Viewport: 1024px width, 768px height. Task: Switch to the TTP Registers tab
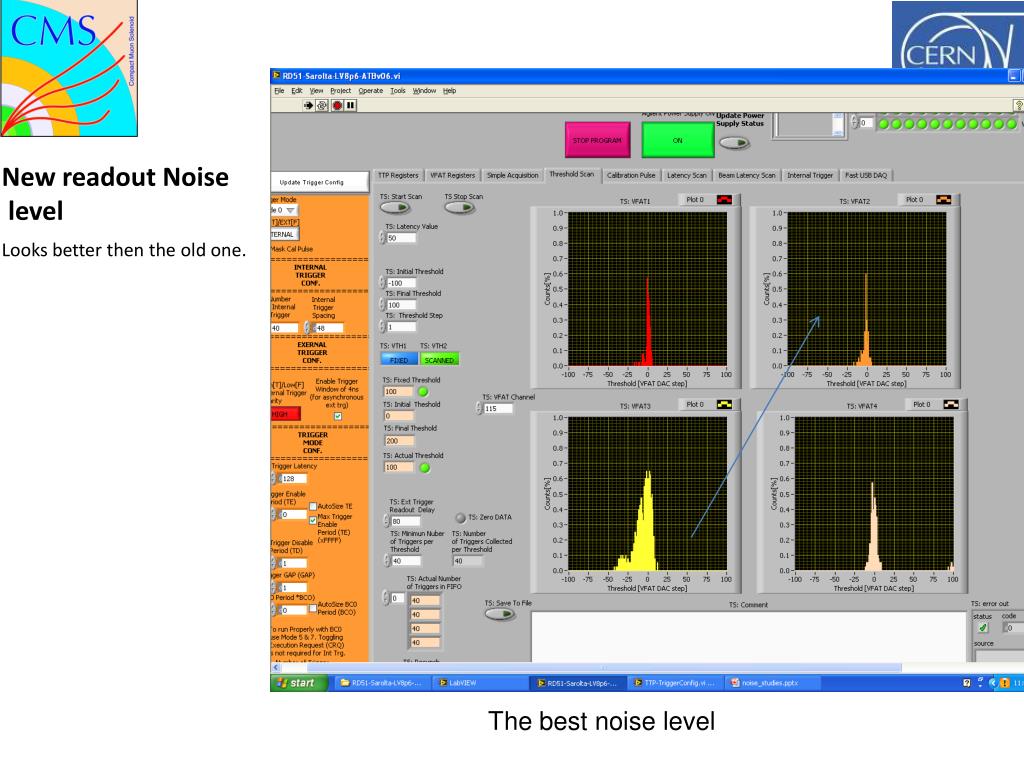point(398,175)
